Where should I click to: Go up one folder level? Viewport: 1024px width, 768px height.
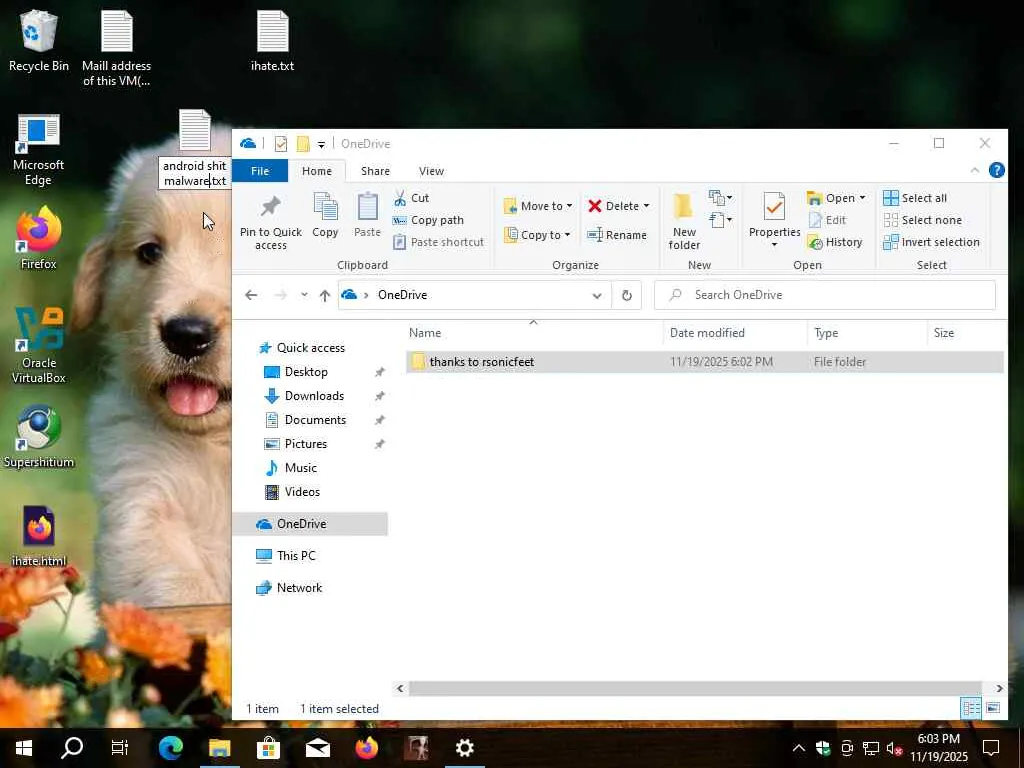[x=325, y=295]
